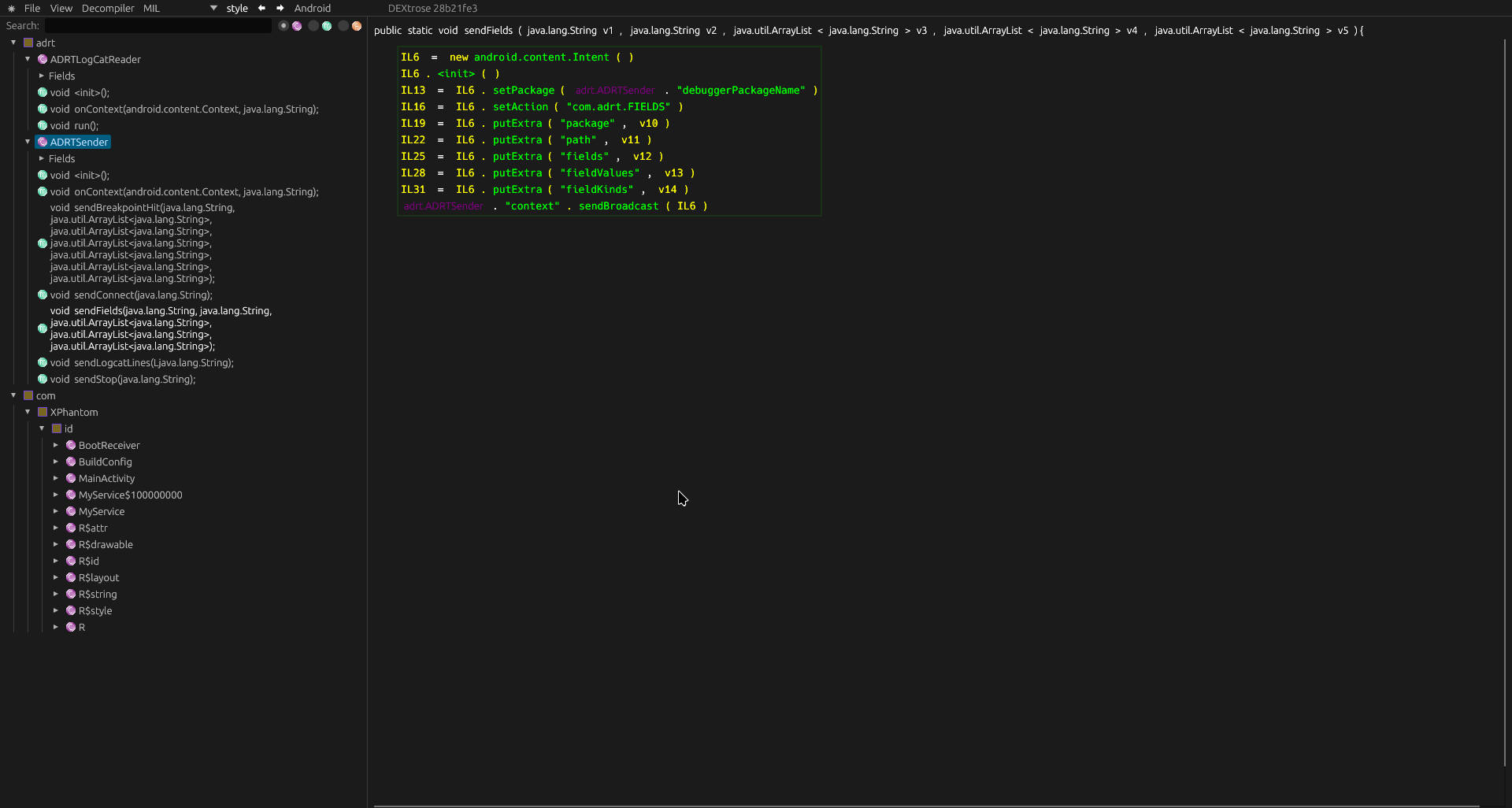
Task: Click the adrt package icon
Action: tap(28, 43)
